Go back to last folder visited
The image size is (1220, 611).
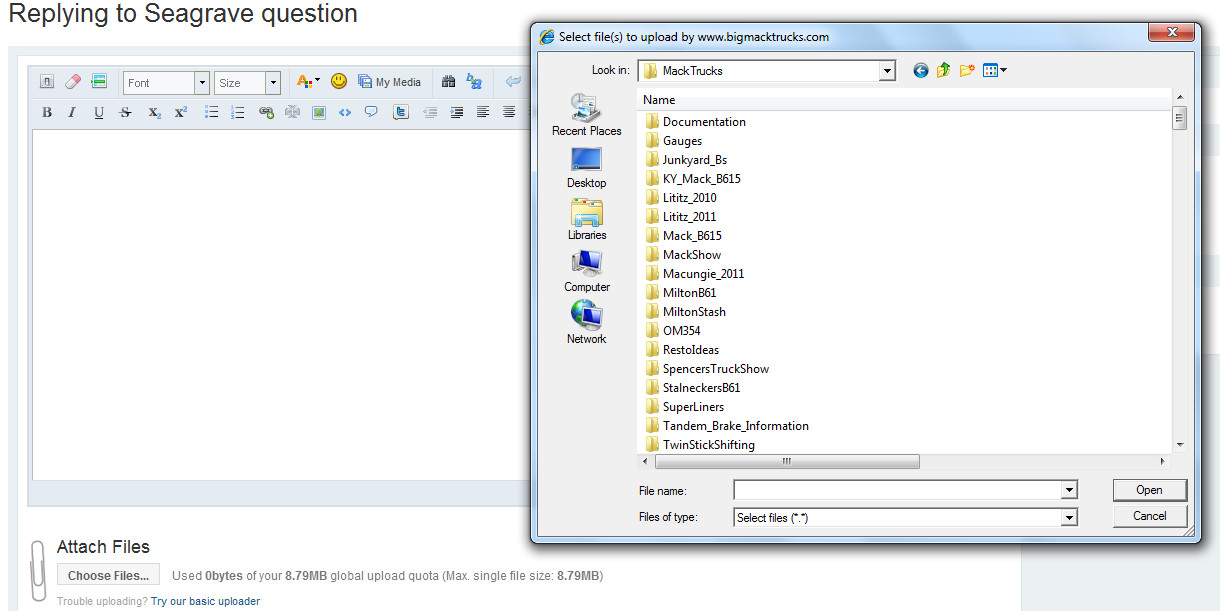coord(921,70)
